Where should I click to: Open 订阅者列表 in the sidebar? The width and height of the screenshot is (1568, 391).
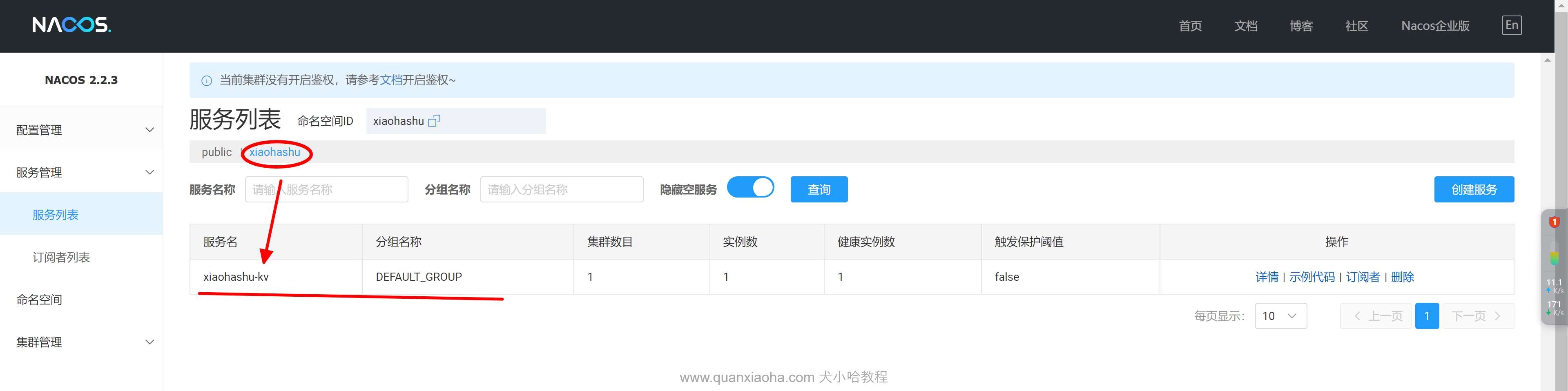(x=61, y=258)
